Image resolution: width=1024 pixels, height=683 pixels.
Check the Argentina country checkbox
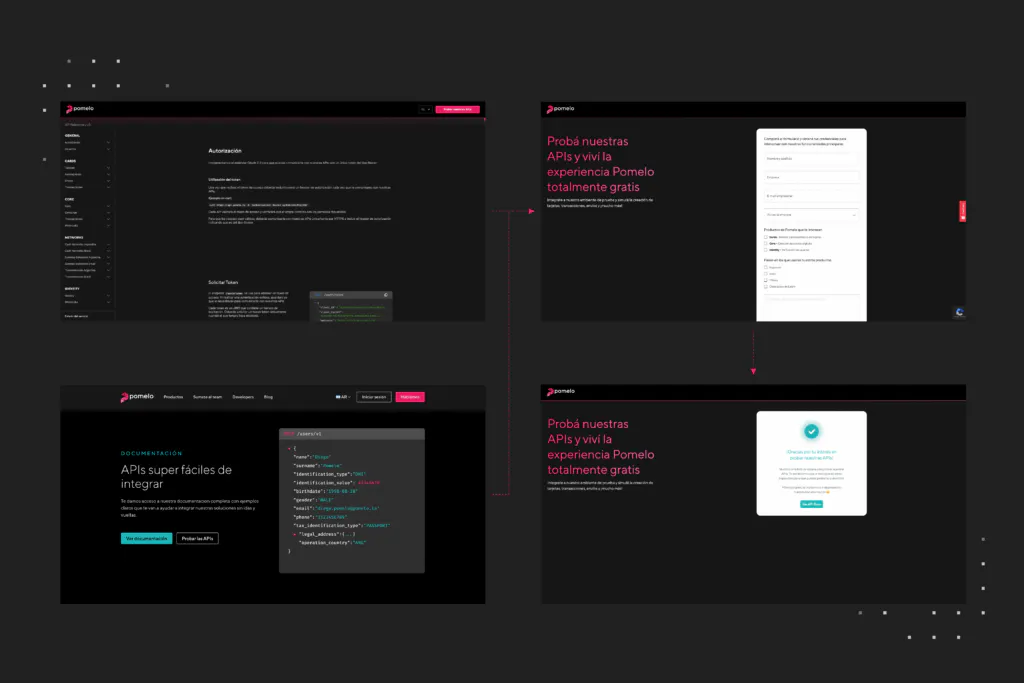pos(765,267)
